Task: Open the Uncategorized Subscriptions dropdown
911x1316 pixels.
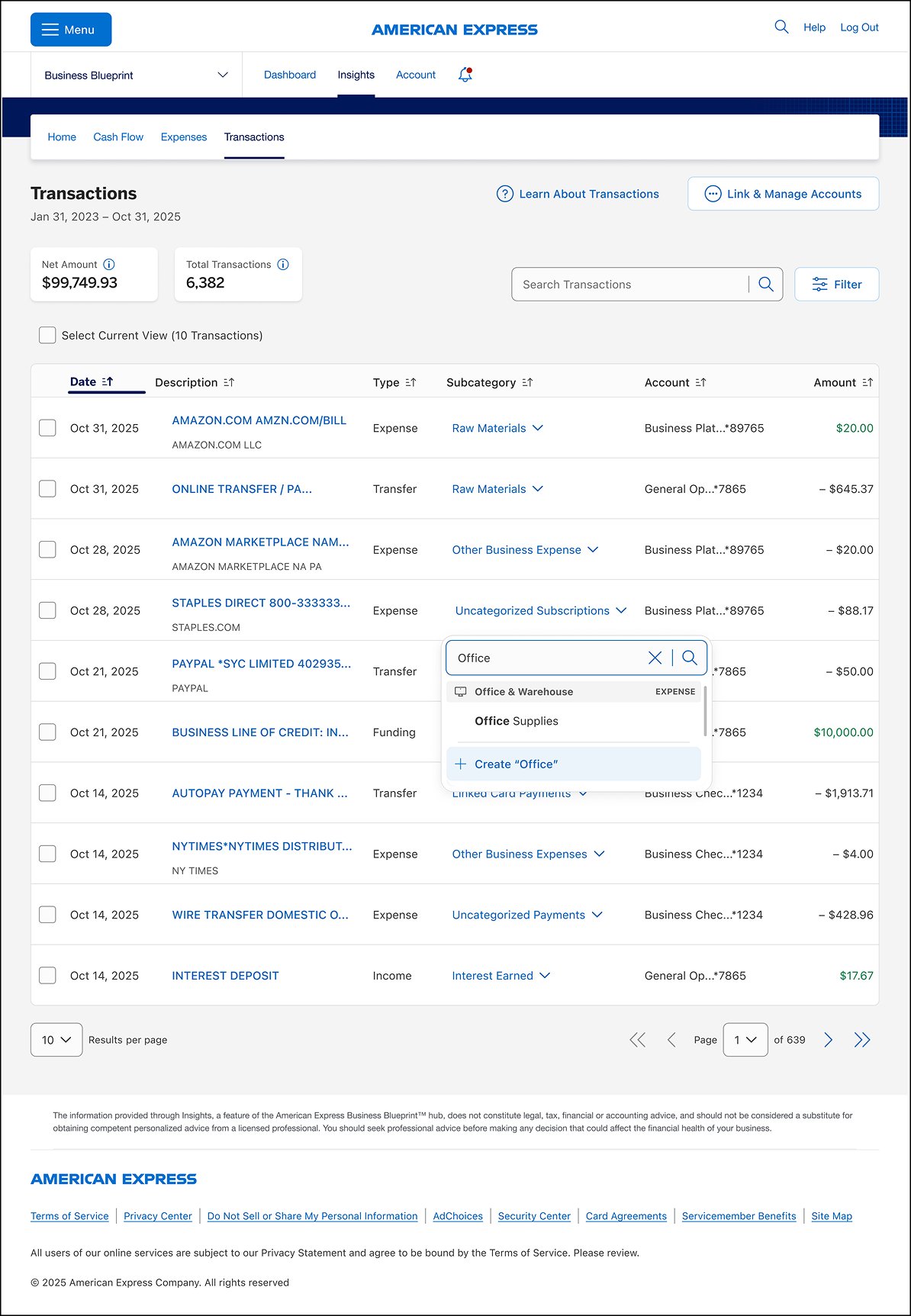Action: click(x=541, y=611)
